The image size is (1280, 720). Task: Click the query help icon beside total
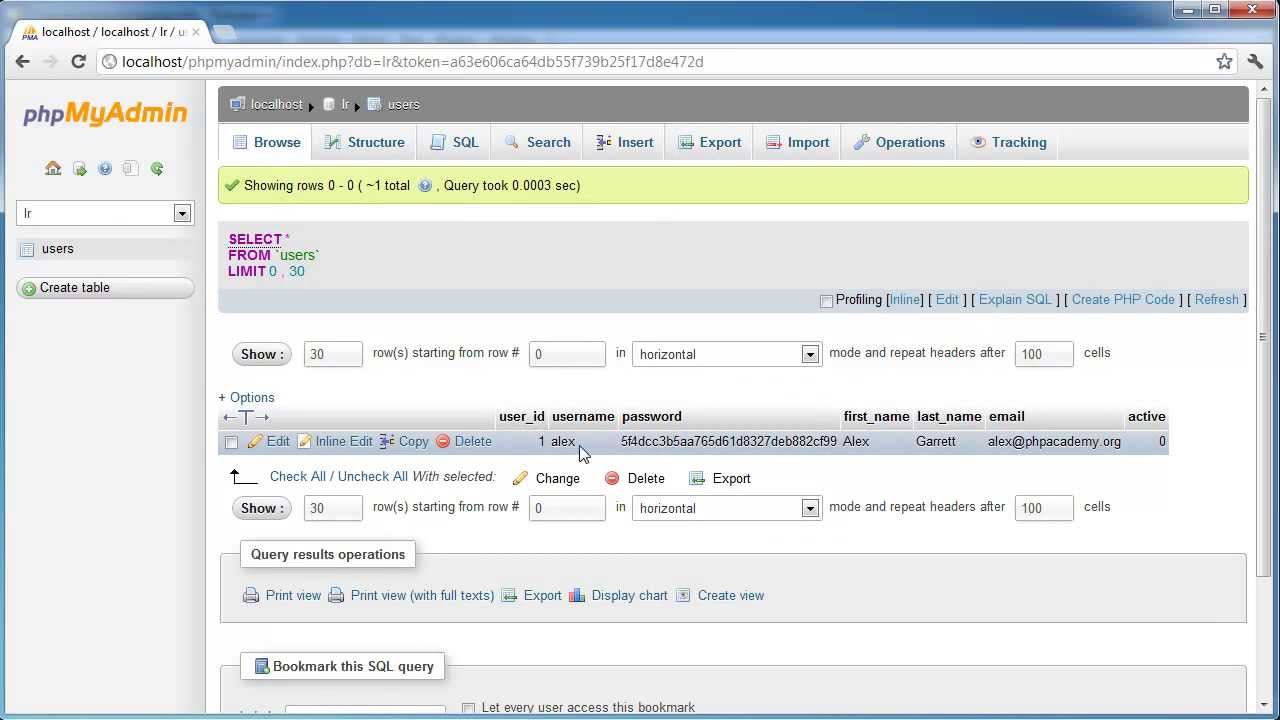pos(425,185)
